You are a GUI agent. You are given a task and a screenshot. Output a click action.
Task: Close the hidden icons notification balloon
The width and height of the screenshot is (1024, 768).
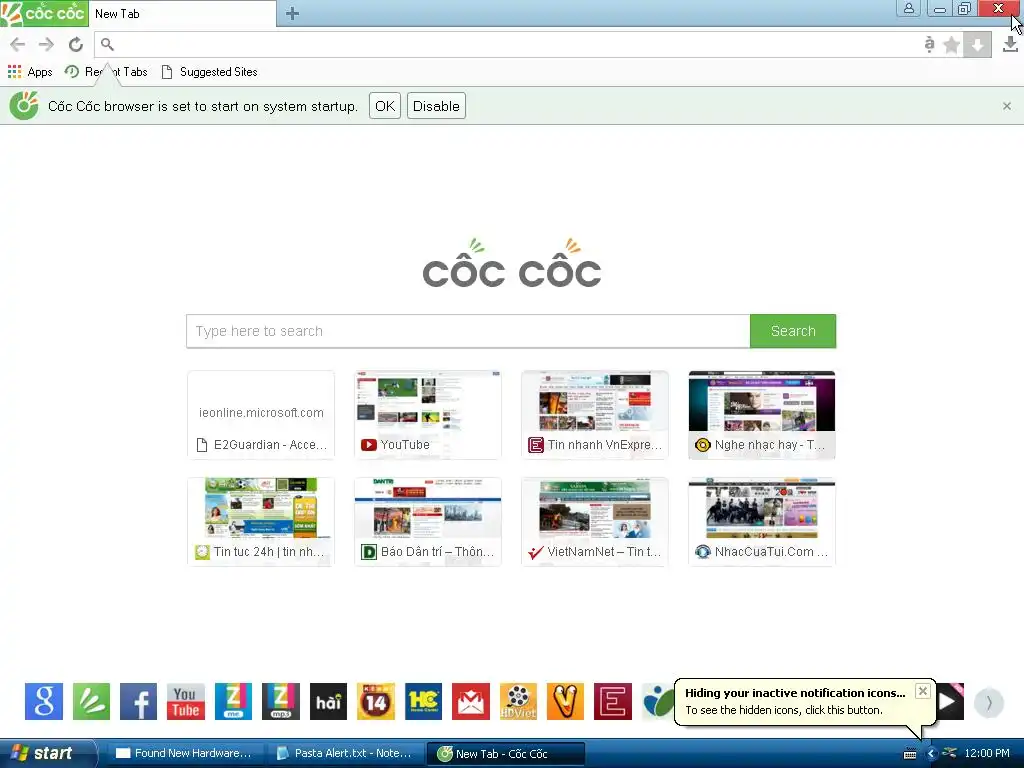tap(922, 691)
